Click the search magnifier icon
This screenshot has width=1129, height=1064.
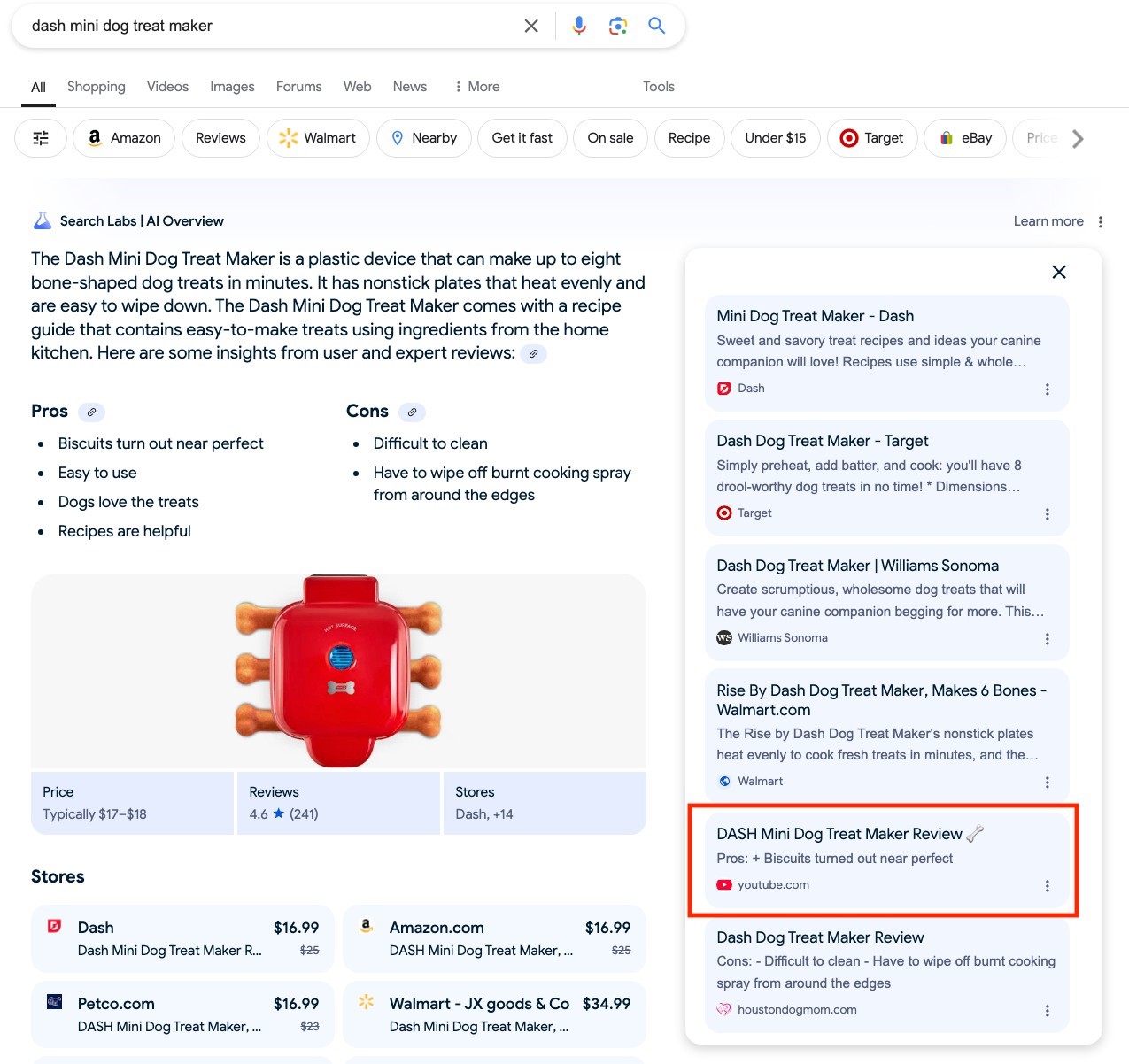pos(656,26)
